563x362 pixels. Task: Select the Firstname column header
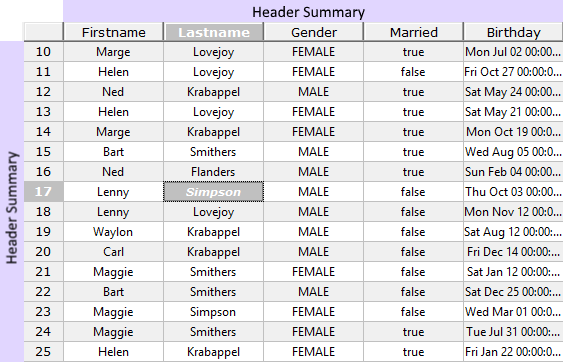click(x=113, y=32)
